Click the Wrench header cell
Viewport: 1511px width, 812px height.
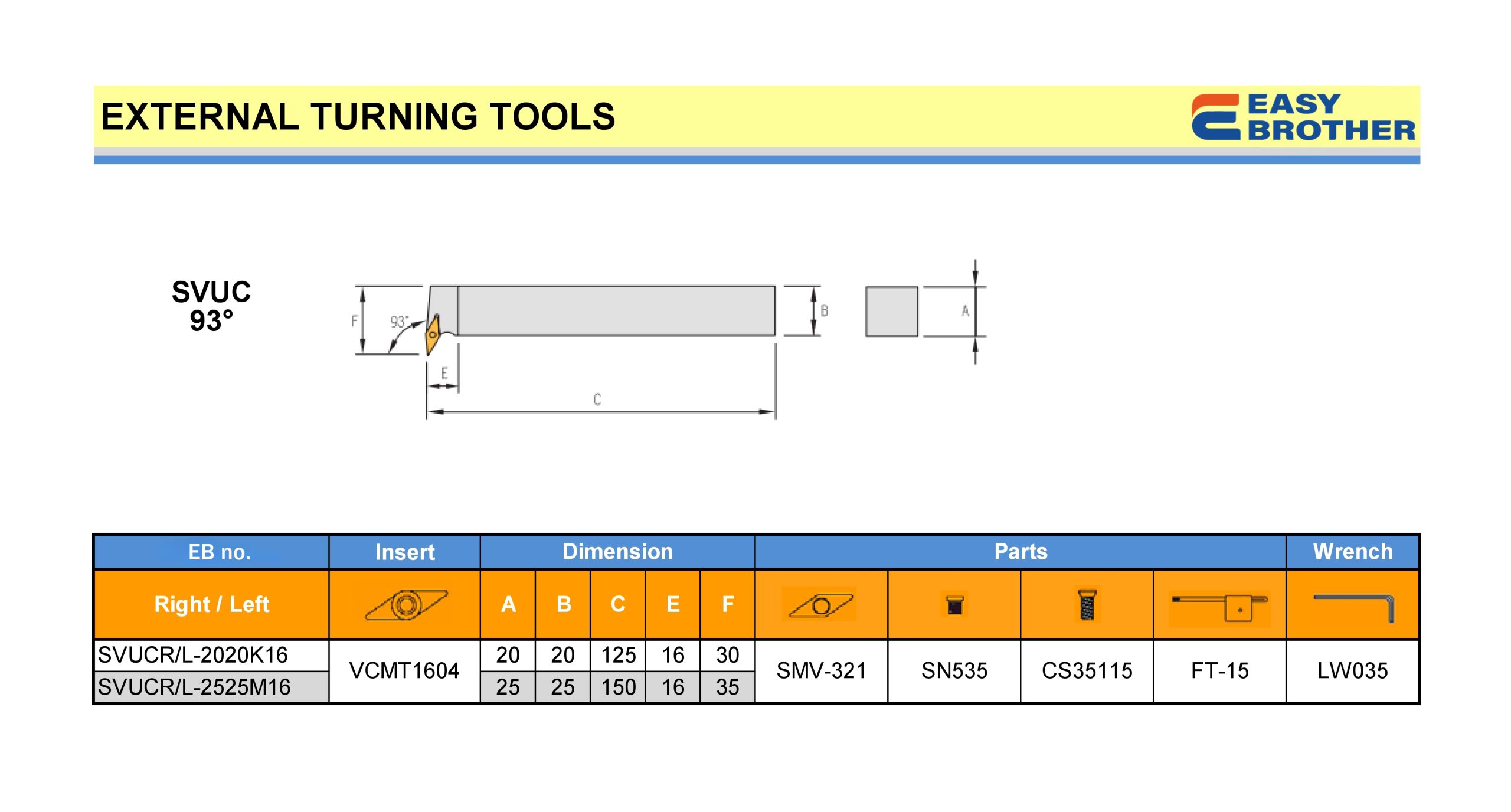pyautogui.click(x=1353, y=552)
